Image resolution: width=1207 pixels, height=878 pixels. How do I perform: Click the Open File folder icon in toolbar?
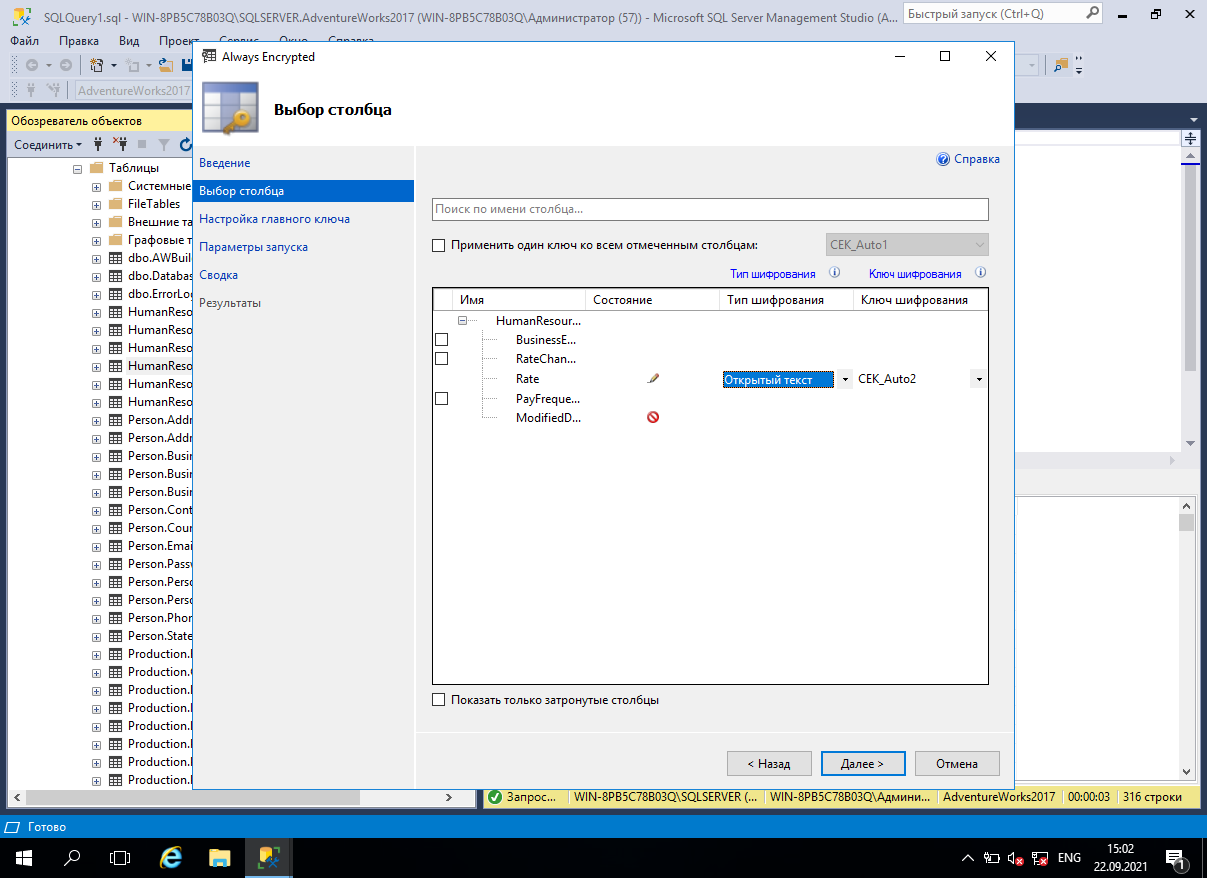[166, 65]
